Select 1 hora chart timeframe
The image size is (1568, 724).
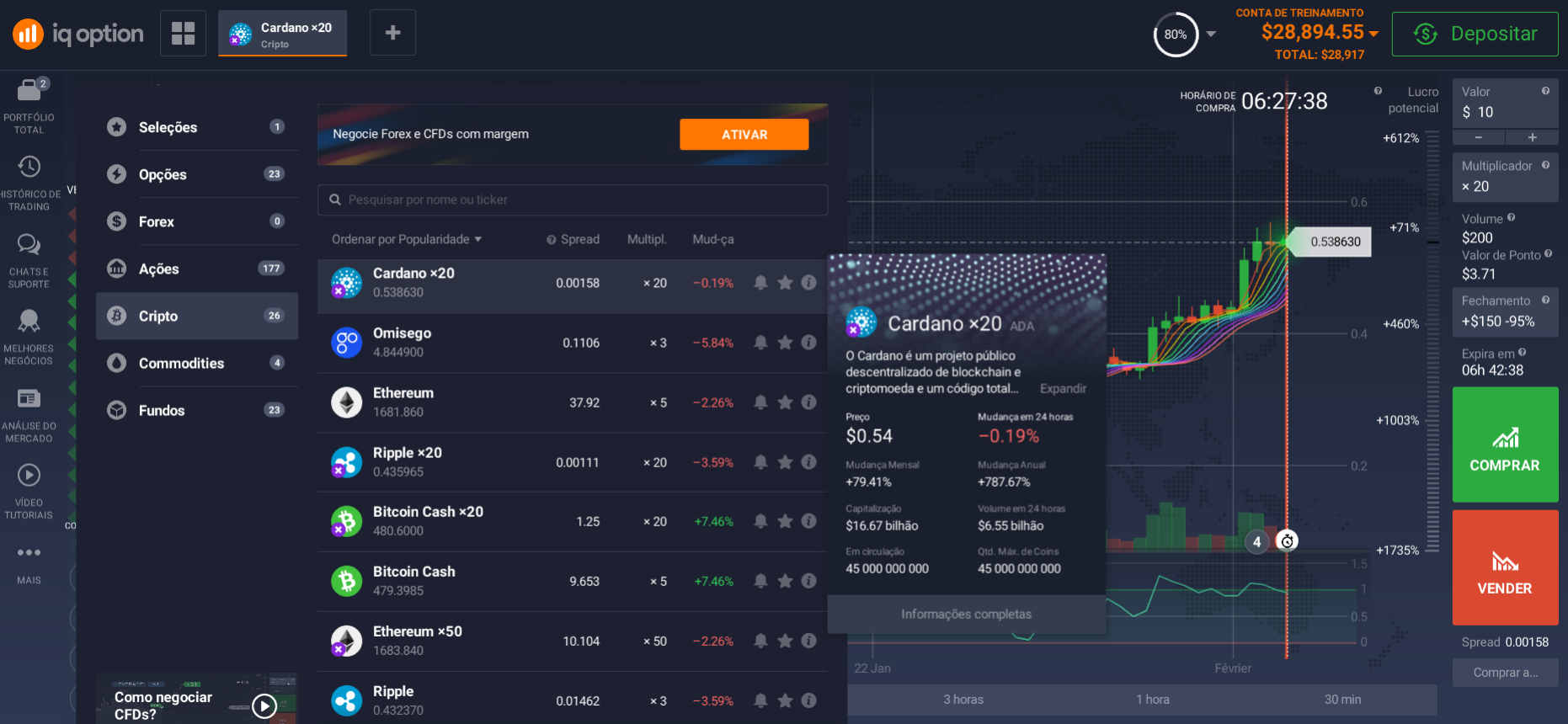(1153, 700)
